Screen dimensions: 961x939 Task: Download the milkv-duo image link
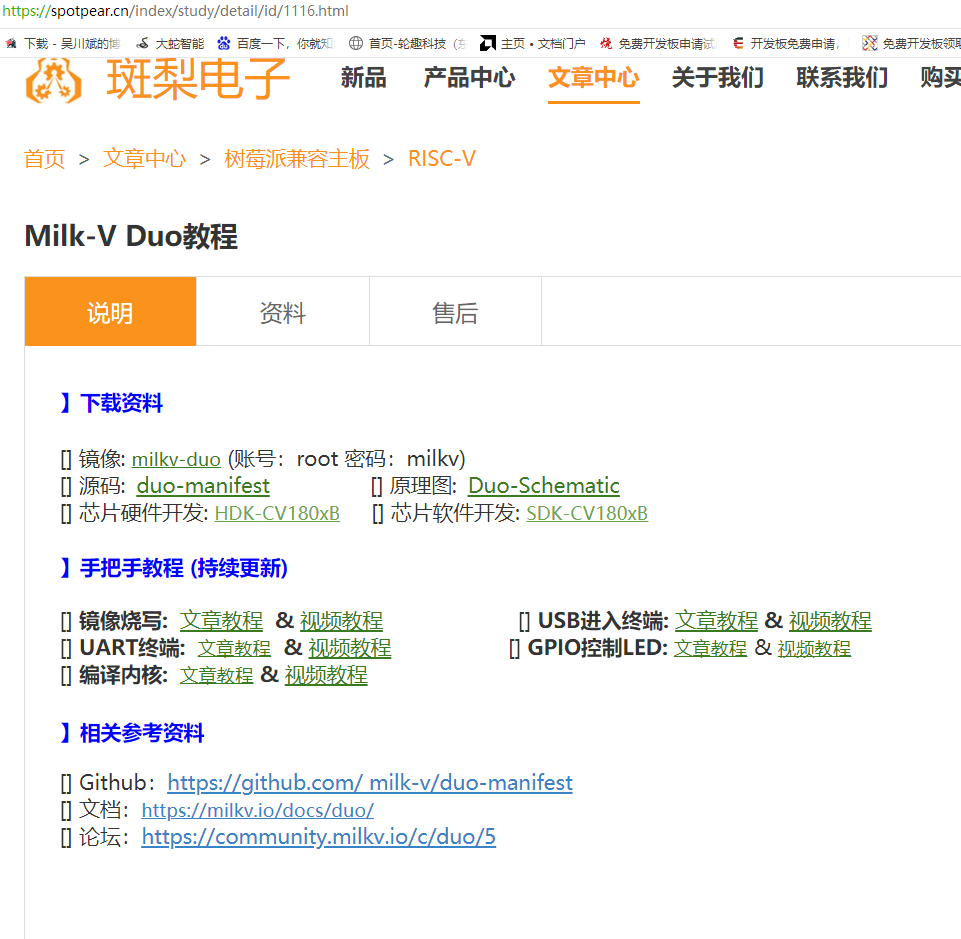176,459
